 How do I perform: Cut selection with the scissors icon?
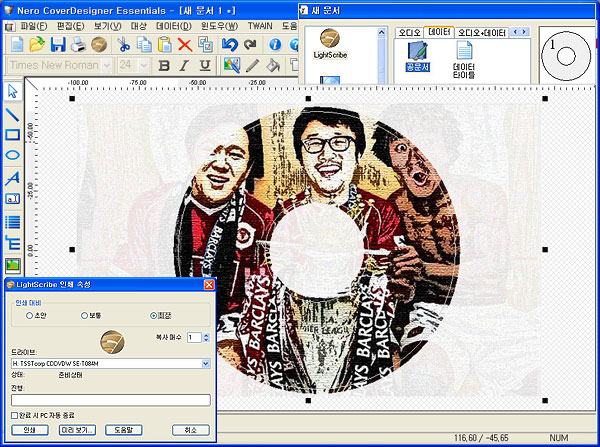(x=123, y=44)
